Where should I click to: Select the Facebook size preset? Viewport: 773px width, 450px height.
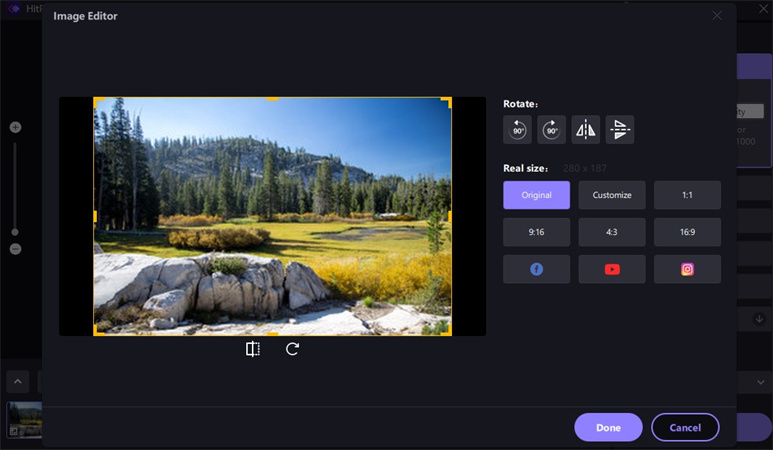pos(537,269)
